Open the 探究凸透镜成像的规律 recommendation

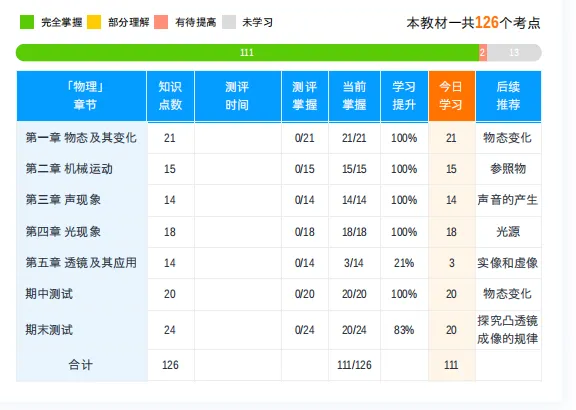(x=508, y=330)
